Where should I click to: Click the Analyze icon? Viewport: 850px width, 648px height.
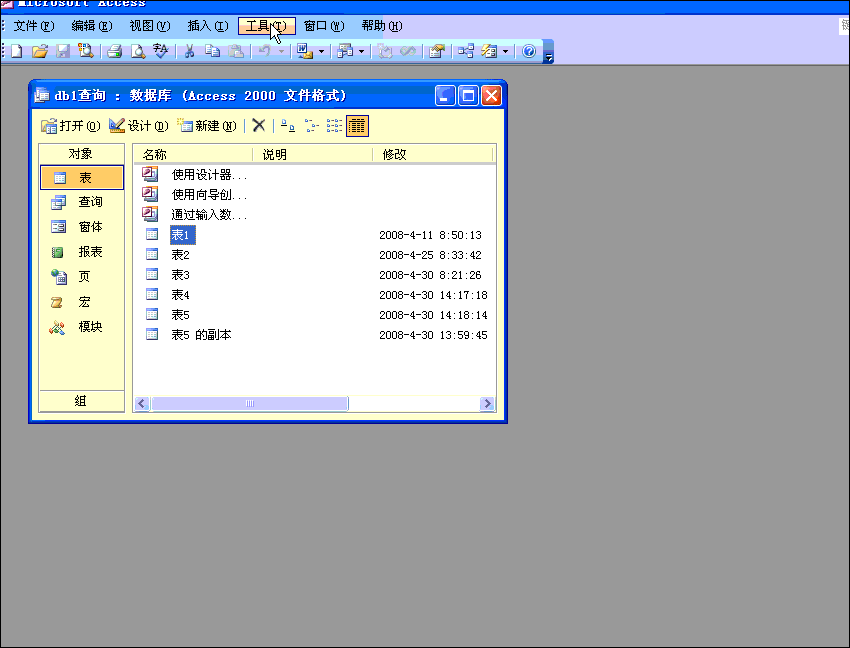point(345,52)
